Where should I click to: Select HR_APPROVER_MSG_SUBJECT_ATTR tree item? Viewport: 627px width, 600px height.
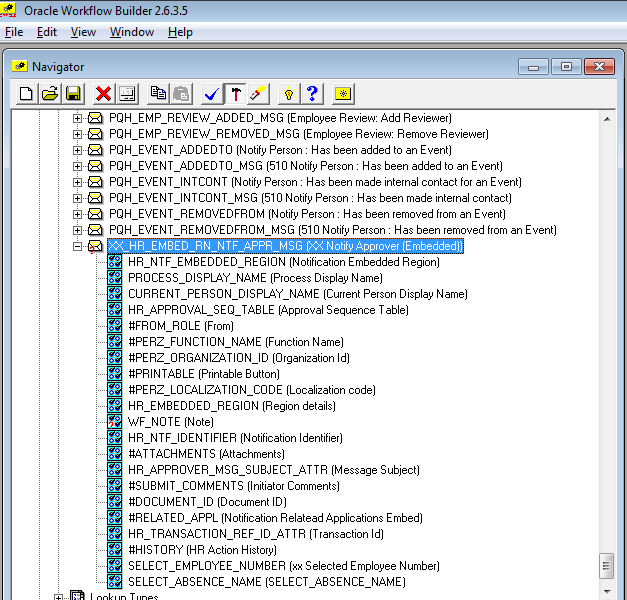(274, 470)
